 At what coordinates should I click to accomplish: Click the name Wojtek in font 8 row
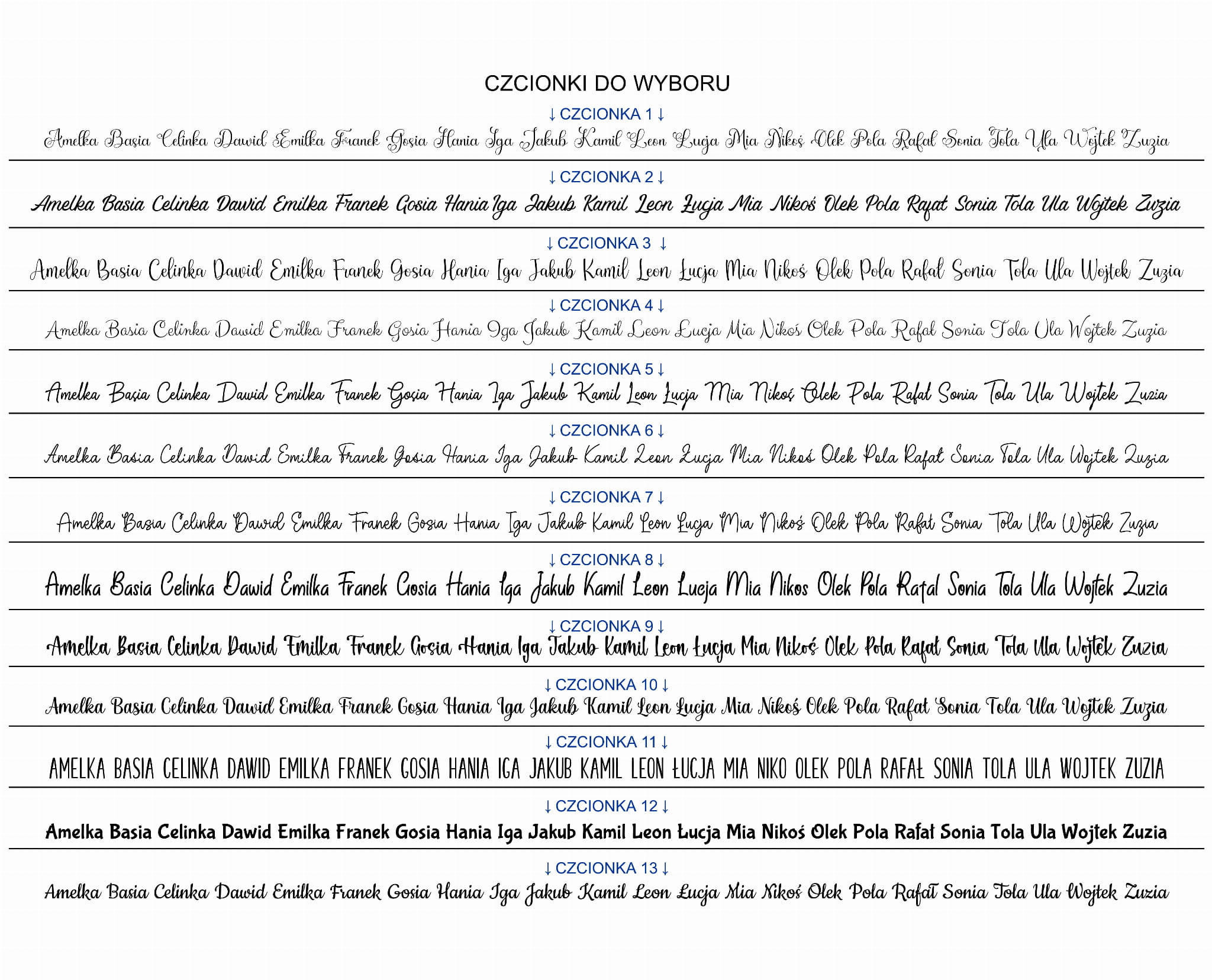point(1088,586)
